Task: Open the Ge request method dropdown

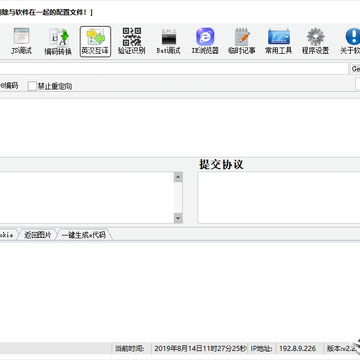Action: pos(355,69)
